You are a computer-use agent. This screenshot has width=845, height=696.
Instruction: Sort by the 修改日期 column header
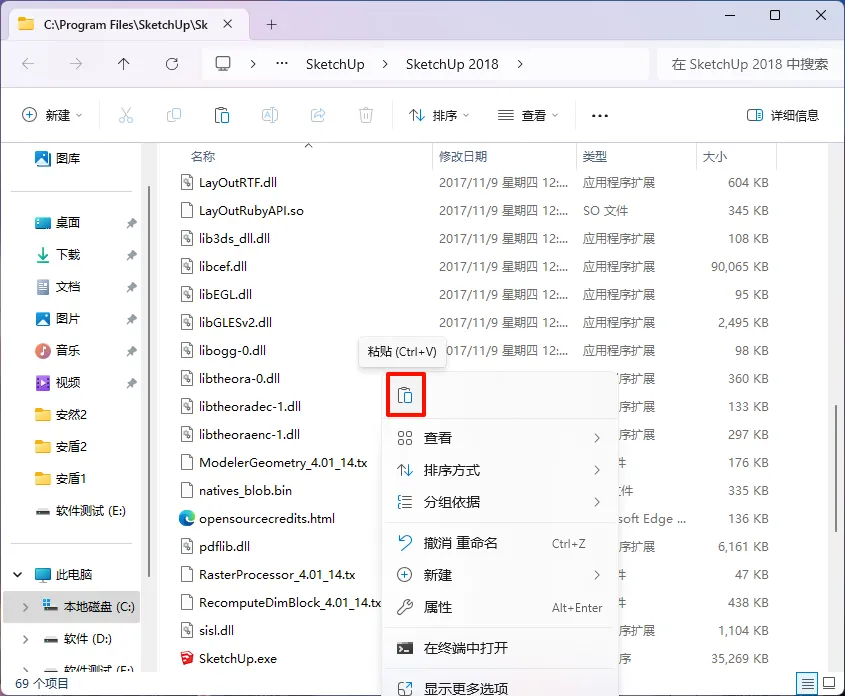463,157
